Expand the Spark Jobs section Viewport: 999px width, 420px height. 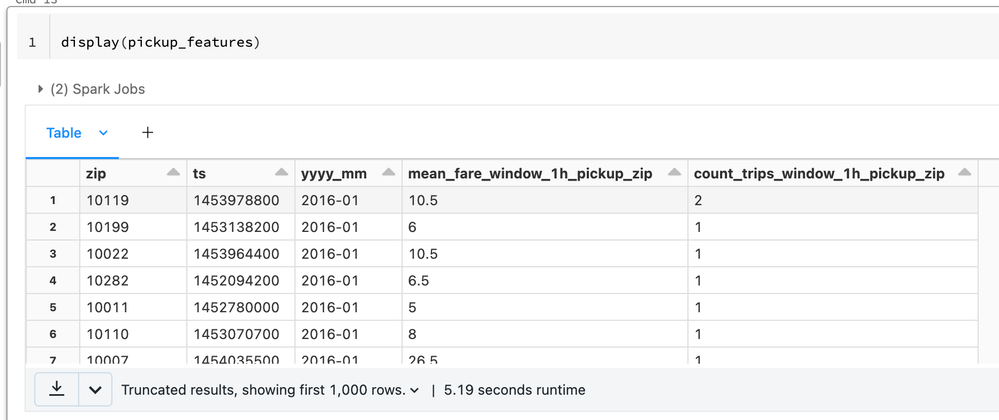tap(40, 89)
